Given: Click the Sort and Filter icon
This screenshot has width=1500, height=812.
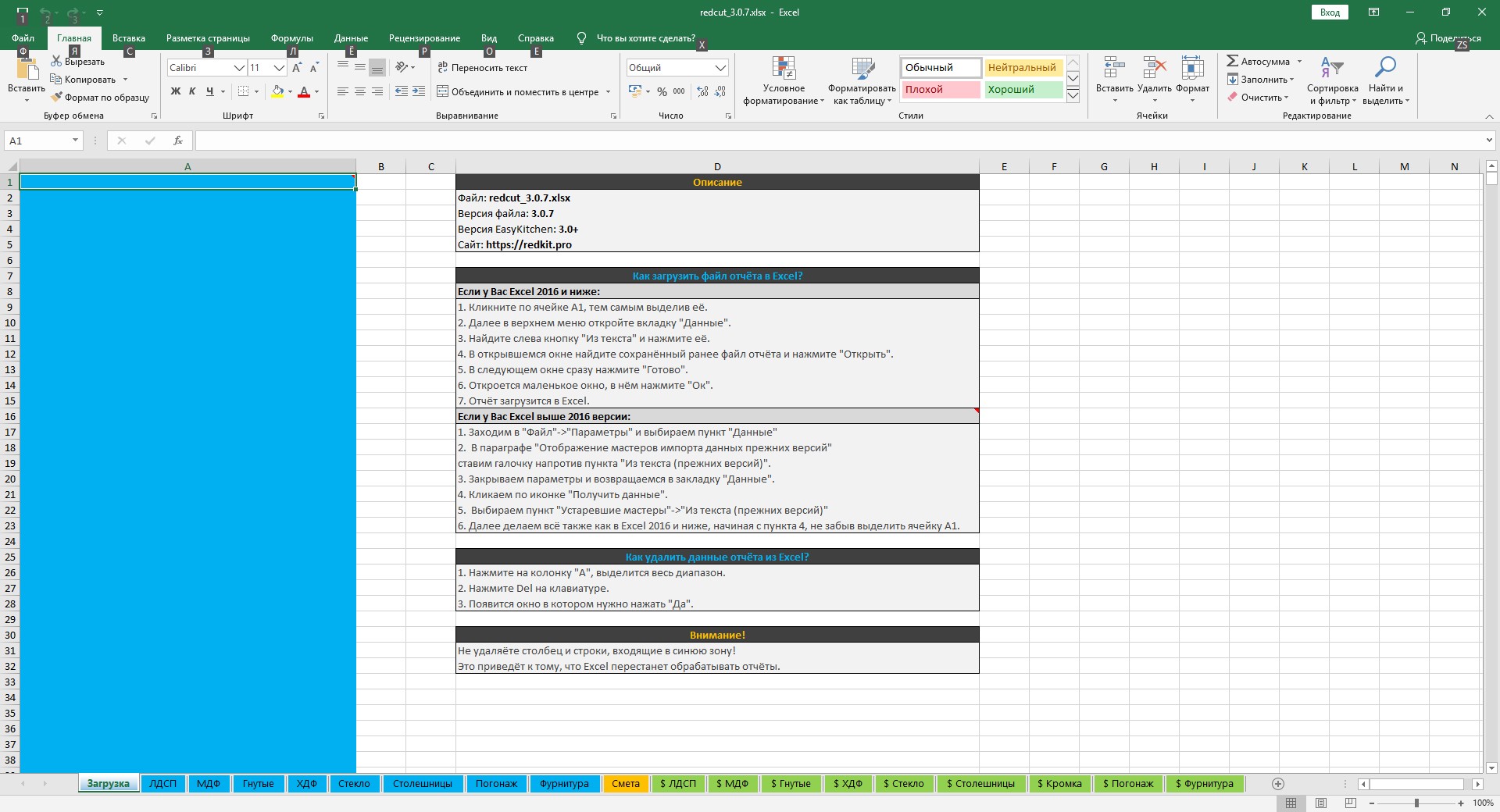Looking at the screenshot, I should (1331, 68).
